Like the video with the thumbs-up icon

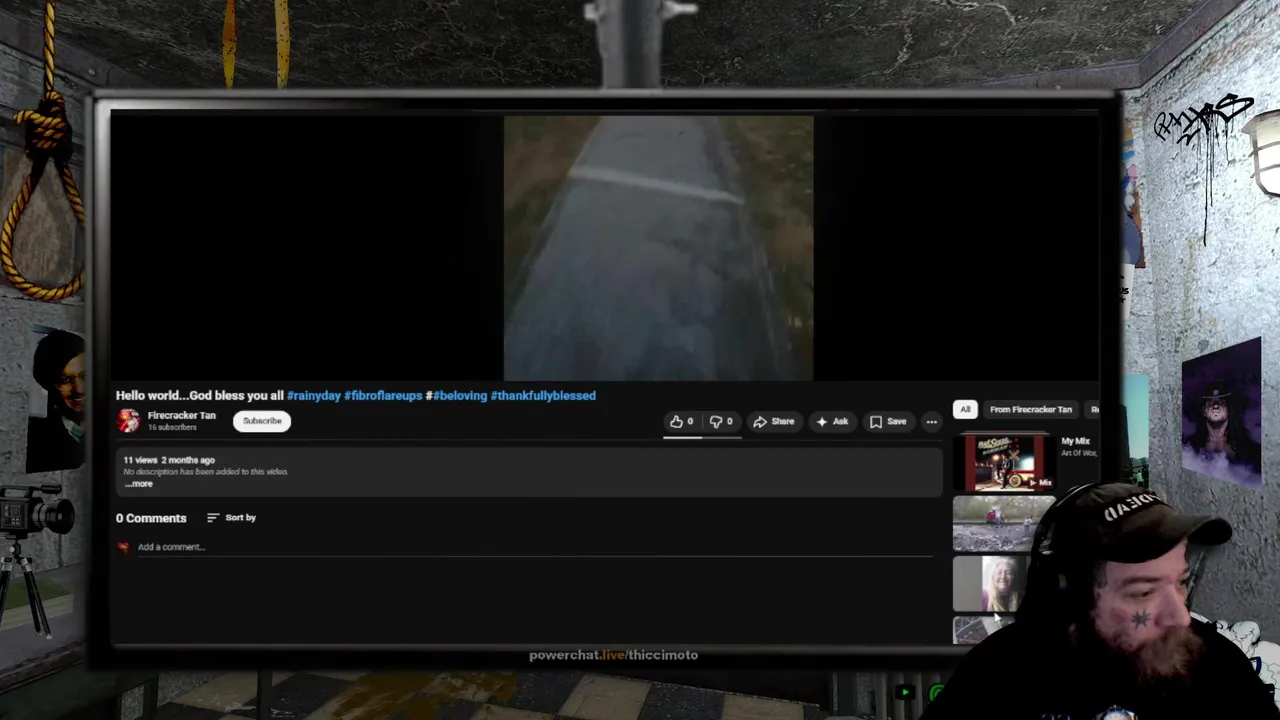681,422
